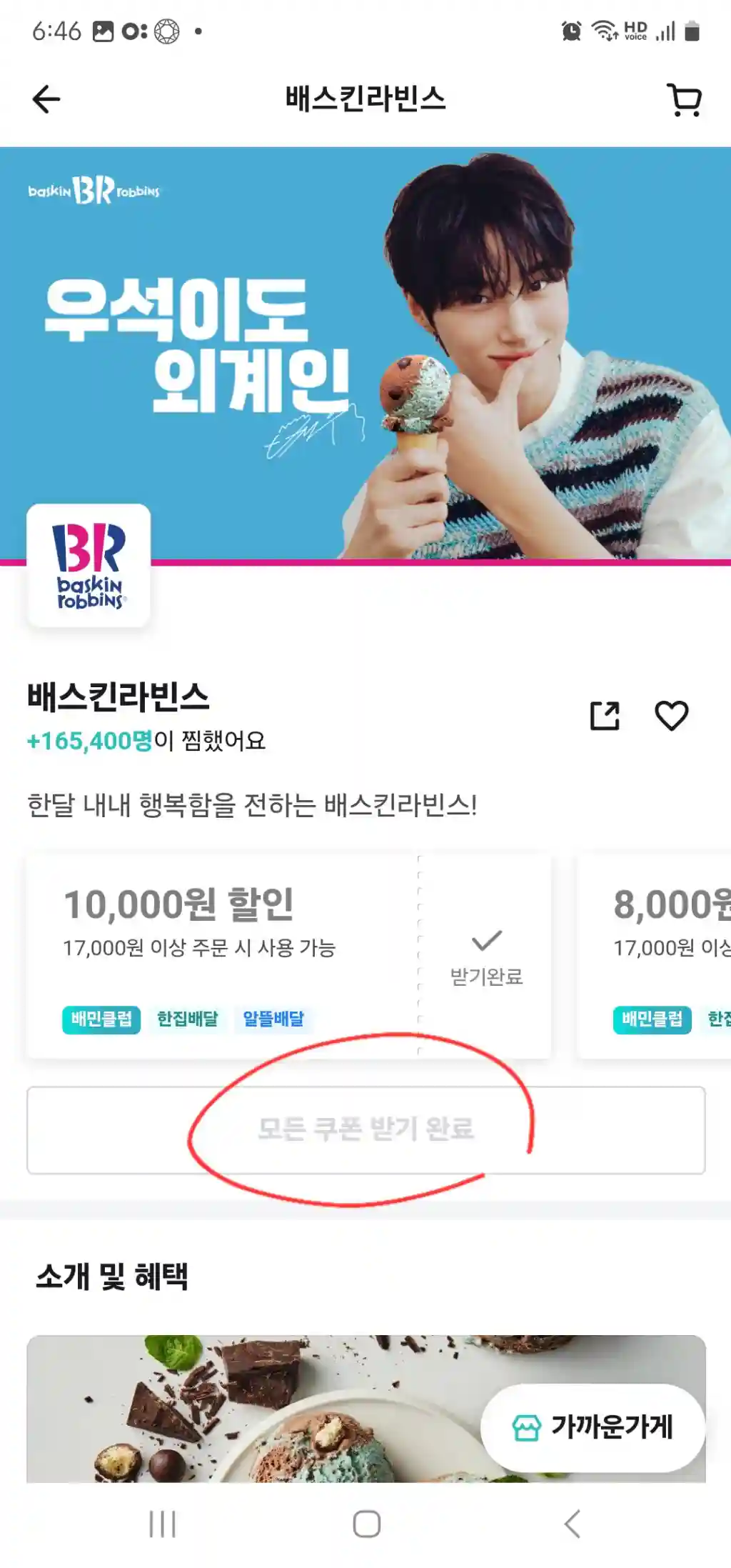Open the shopping cart icon

click(x=684, y=99)
